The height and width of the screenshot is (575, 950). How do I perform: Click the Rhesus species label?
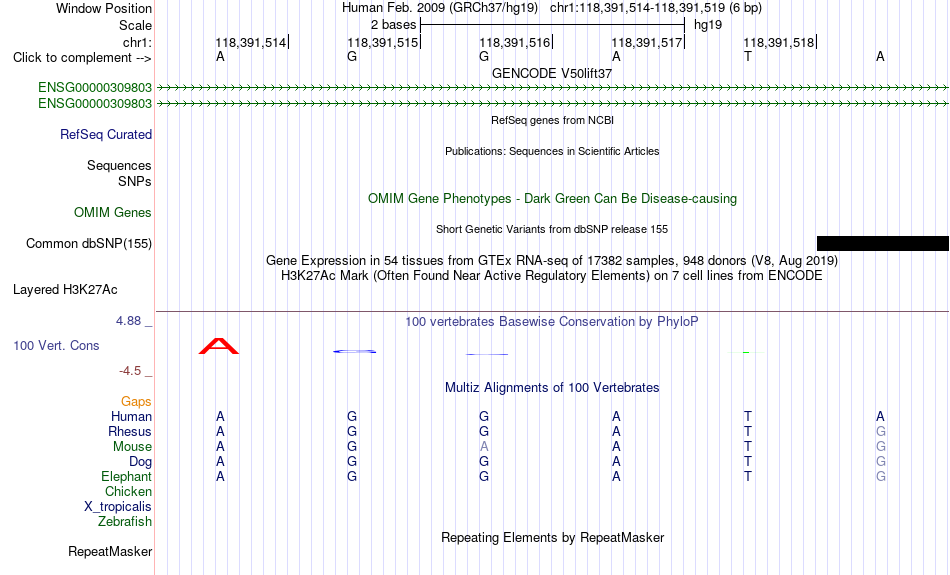point(130,432)
